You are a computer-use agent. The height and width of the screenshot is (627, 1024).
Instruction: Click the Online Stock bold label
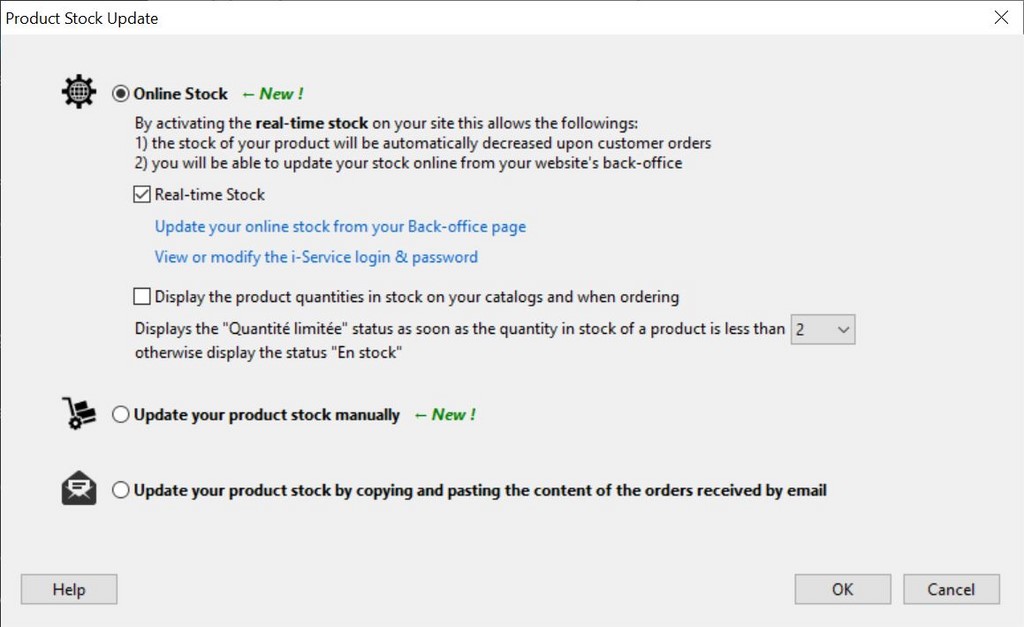point(181,94)
